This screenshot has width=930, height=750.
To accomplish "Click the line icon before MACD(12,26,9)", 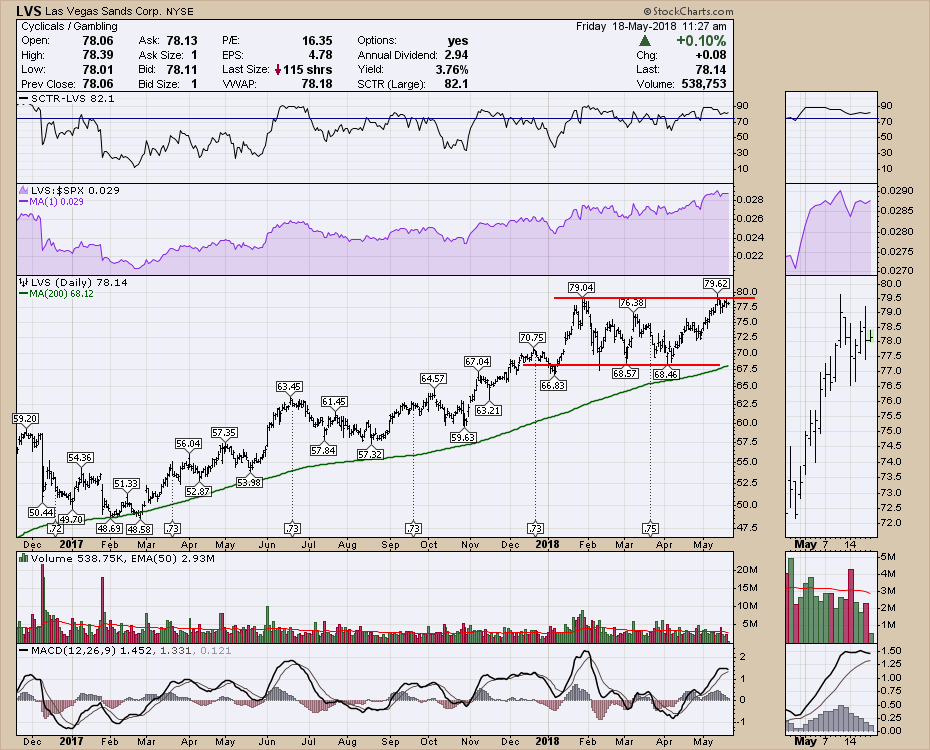I will click(x=24, y=650).
